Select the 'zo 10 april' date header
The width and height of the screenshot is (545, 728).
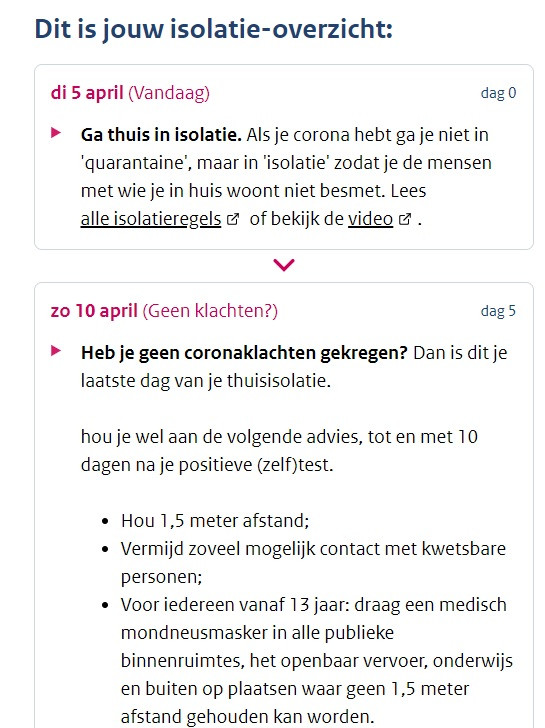point(94,311)
